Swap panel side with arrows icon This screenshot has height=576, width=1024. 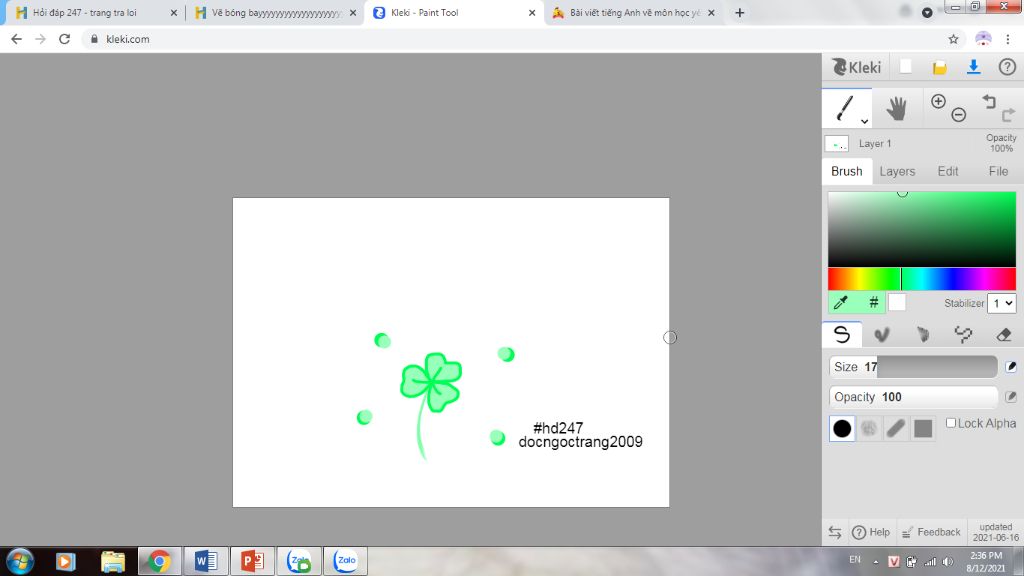(x=835, y=532)
